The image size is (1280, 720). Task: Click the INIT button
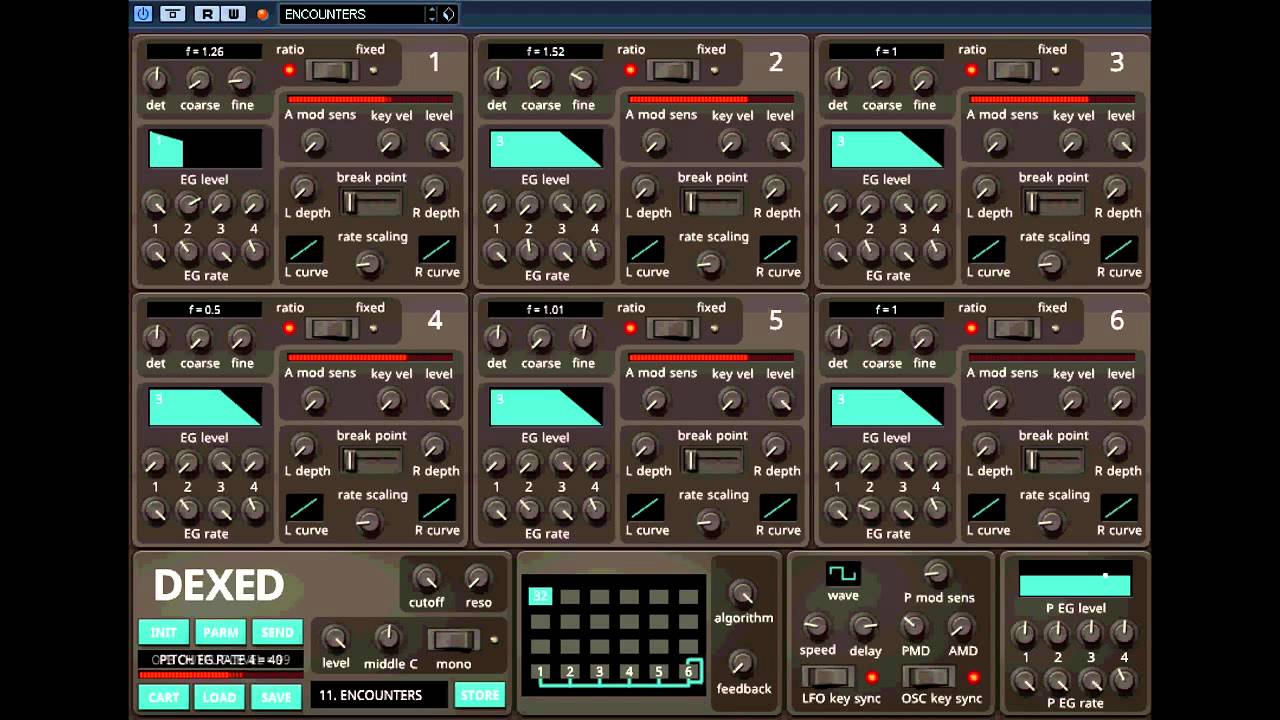pyautogui.click(x=164, y=632)
